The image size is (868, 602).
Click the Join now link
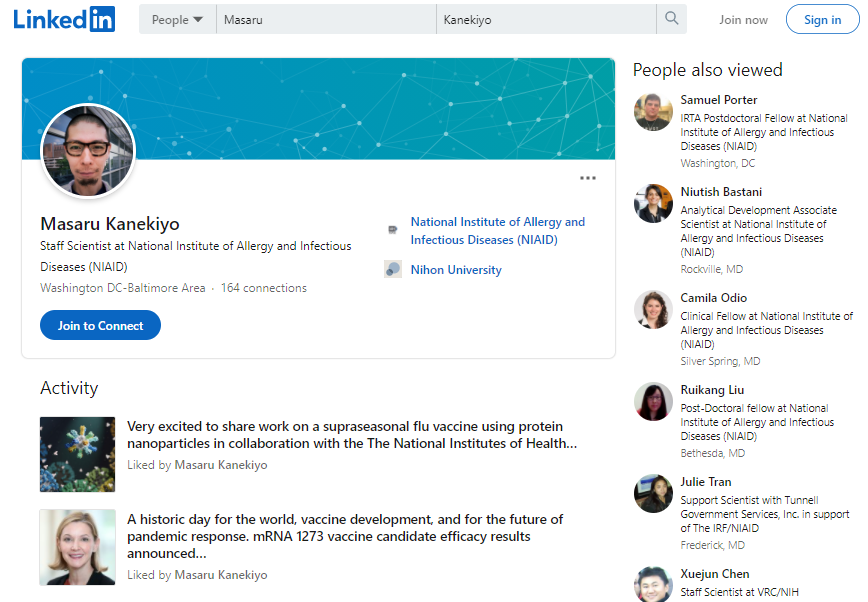click(x=743, y=20)
